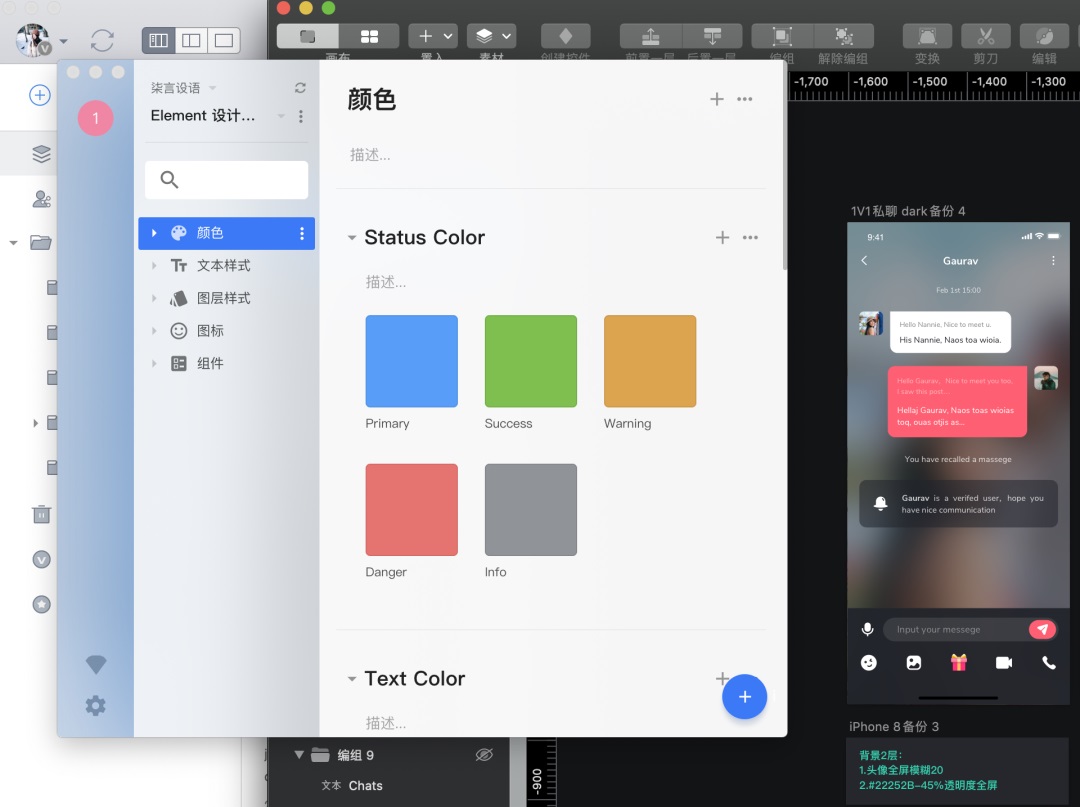Click the search field in library panel
This screenshot has width=1080, height=807.
tap(227, 180)
